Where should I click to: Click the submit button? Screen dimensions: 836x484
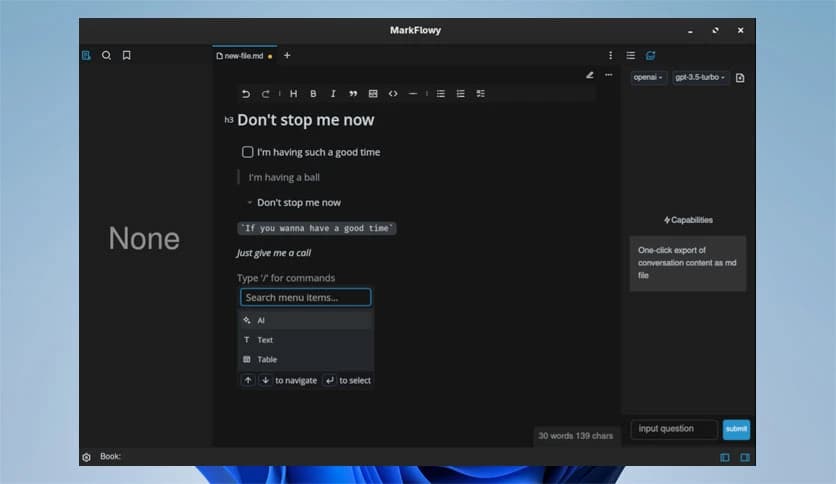tap(736, 429)
